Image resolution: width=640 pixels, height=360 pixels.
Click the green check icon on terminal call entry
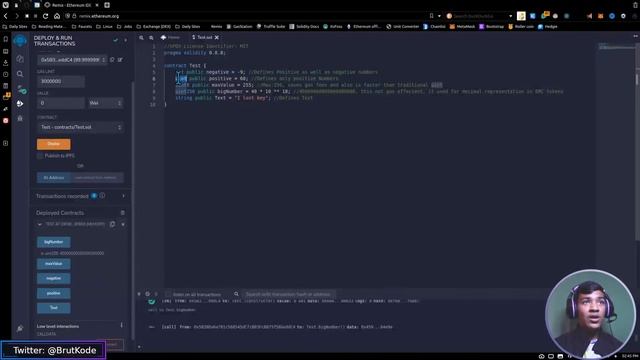(152, 301)
